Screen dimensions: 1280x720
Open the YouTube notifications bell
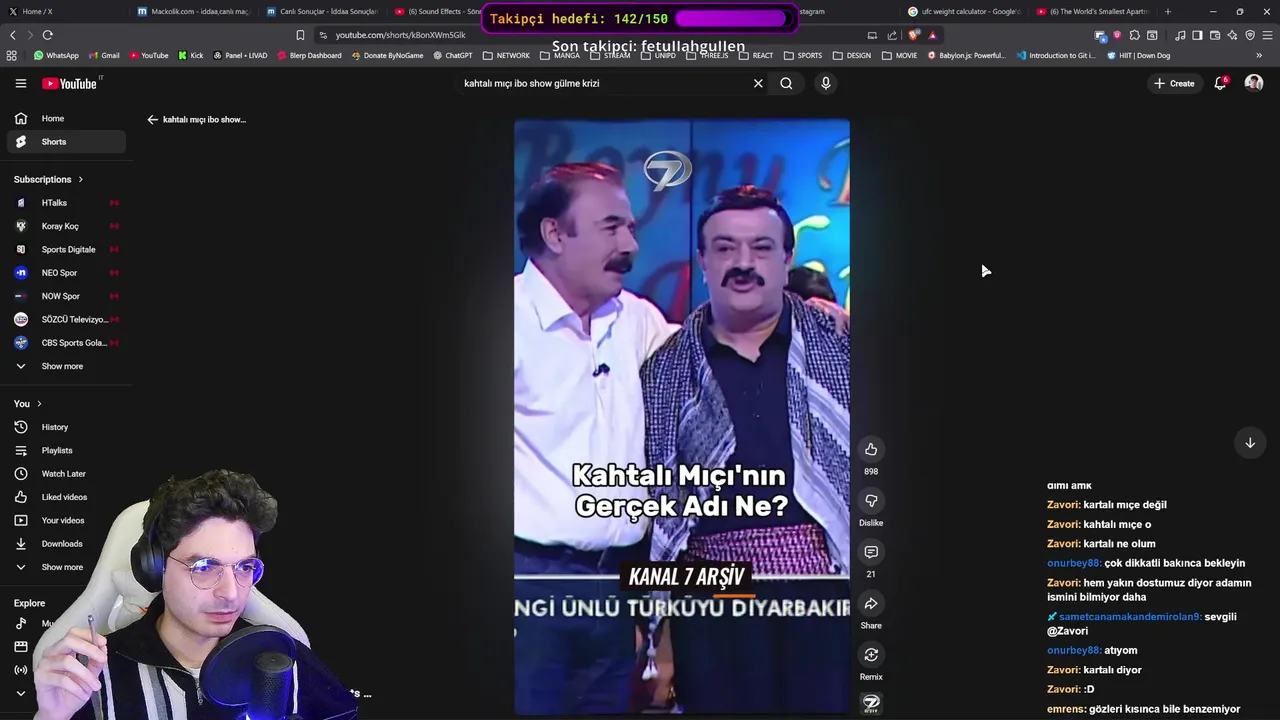pos(1220,83)
